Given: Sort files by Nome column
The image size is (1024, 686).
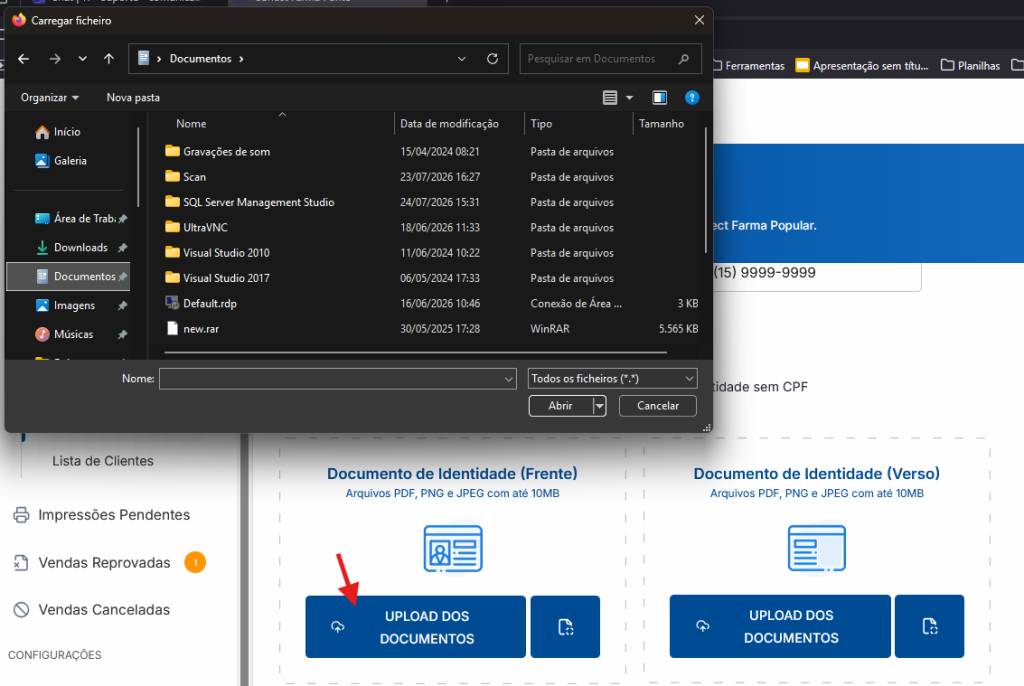Looking at the screenshot, I should point(191,123).
